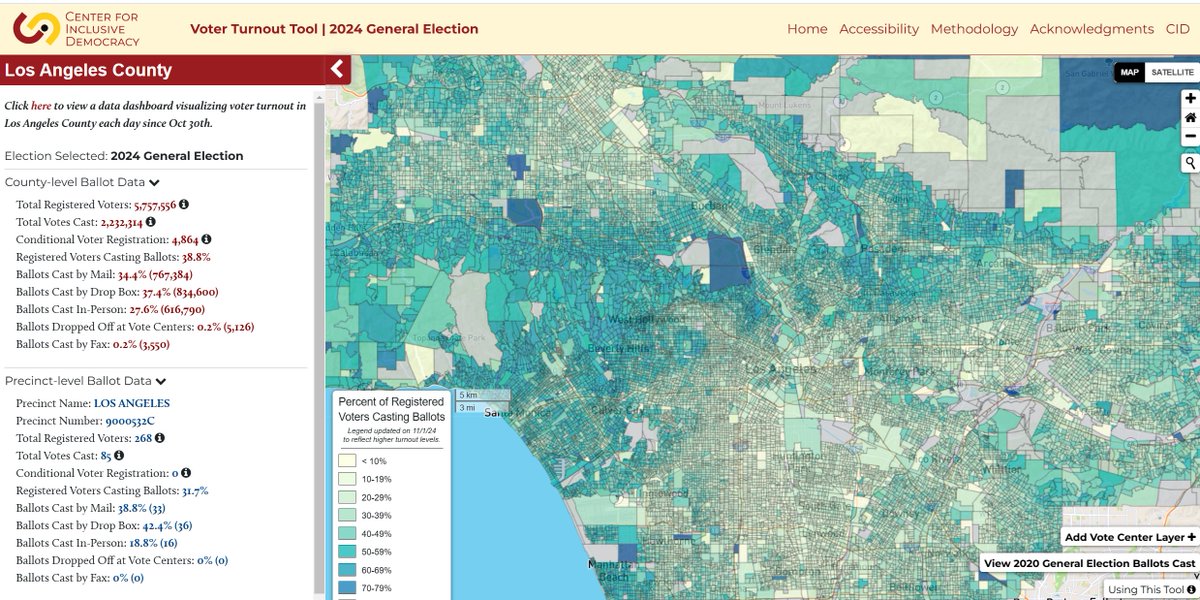Viewport: 1200px width, 600px height.
Task: Click the Center for Inclusive Democracy logo
Action: click(x=76, y=28)
